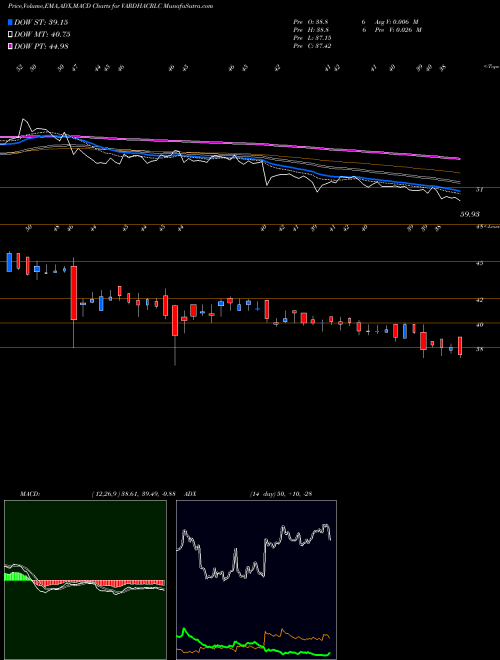Click the 'Pre O: 38.8' value
Image resolution: width=500 pixels, height=660 pixels.
click(311, 21)
